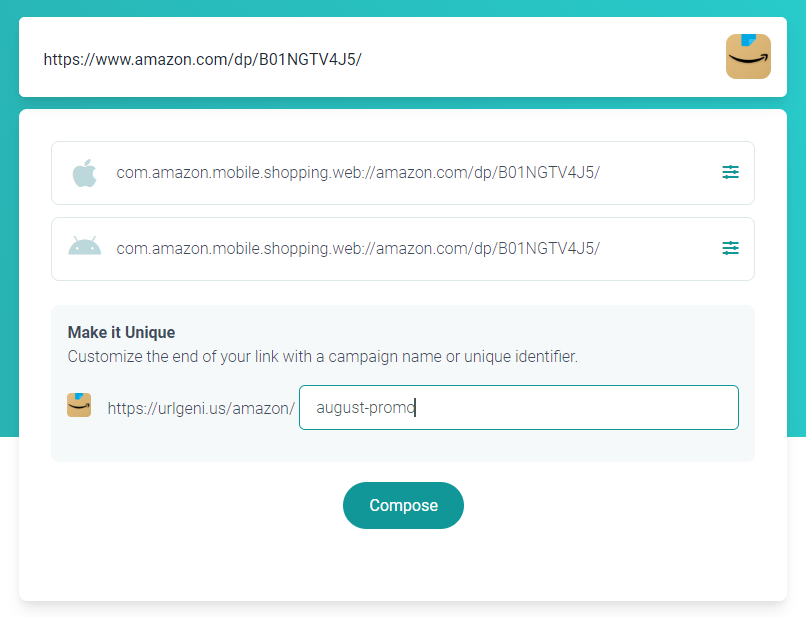Click the Compose button
The image size is (806, 618).
coord(403,505)
